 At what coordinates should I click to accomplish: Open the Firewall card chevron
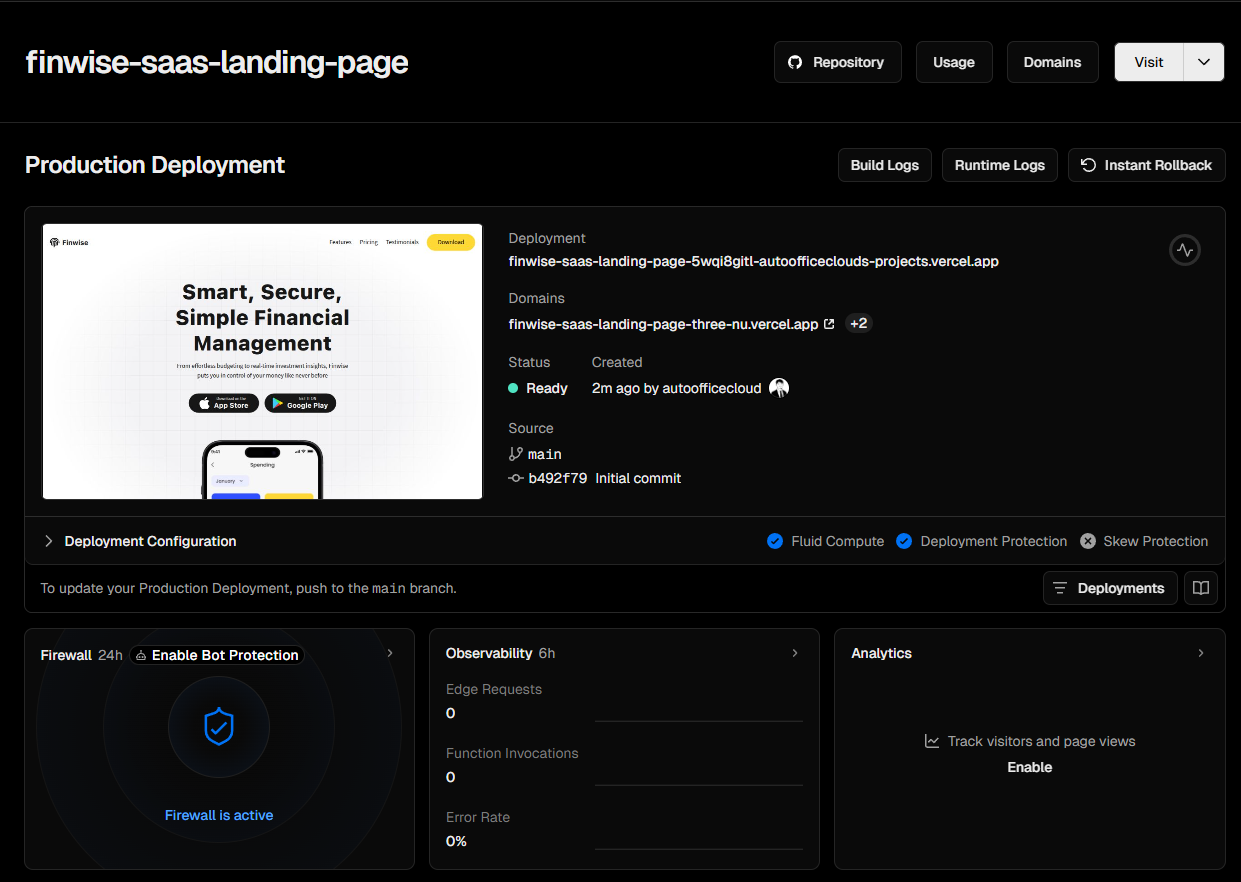pos(390,653)
